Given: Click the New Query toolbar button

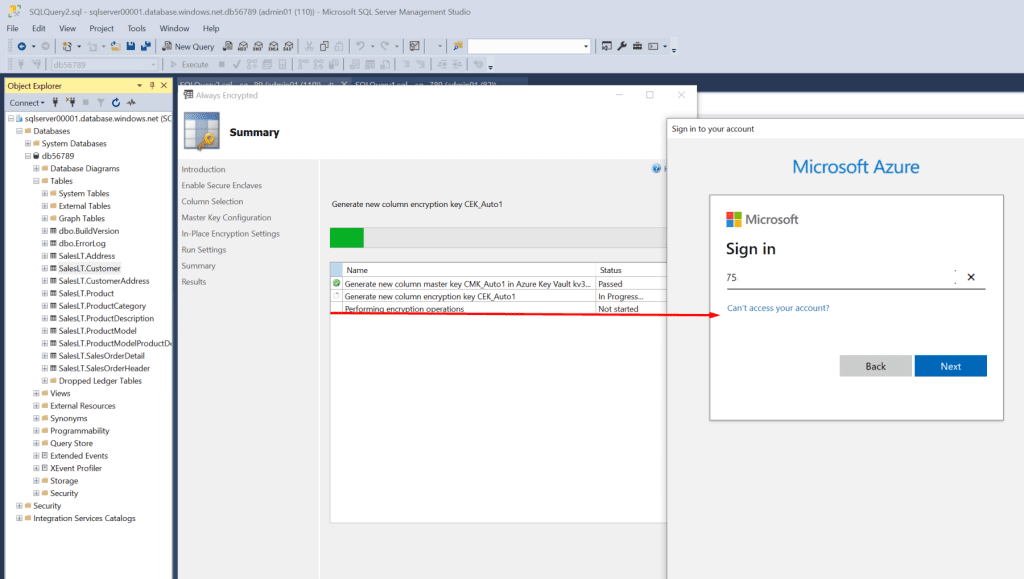Looking at the screenshot, I should [x=188, y=46].
